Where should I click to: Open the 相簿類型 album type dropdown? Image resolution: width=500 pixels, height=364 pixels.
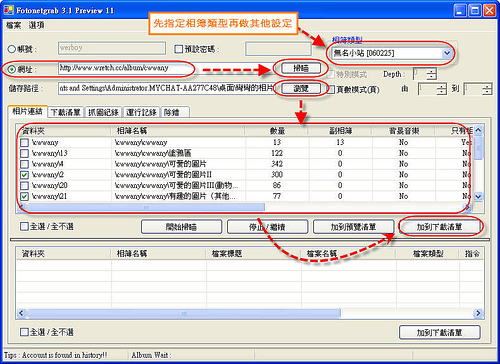click(x=447, y=53)
